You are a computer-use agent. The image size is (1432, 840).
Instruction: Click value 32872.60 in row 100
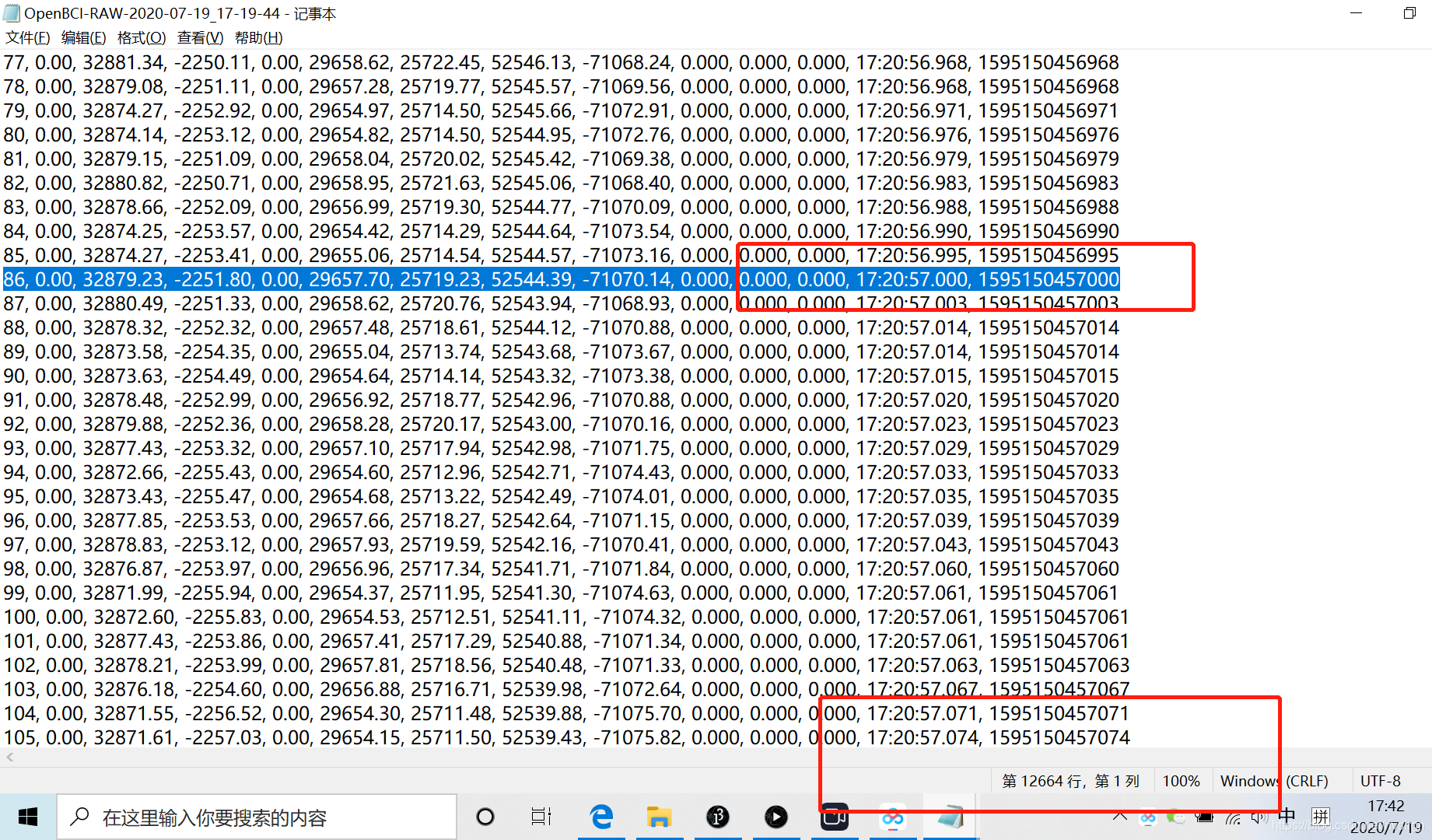(x=135, y=617)
